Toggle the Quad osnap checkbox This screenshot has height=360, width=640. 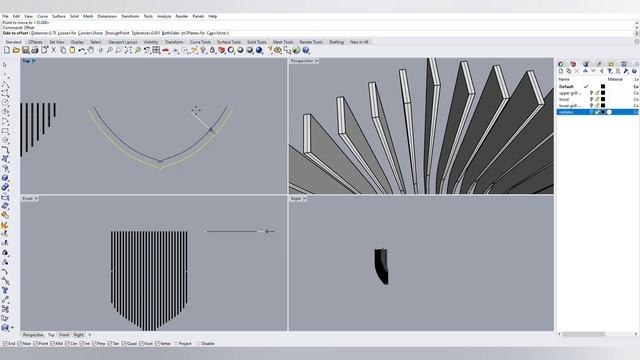pos(124,344)
